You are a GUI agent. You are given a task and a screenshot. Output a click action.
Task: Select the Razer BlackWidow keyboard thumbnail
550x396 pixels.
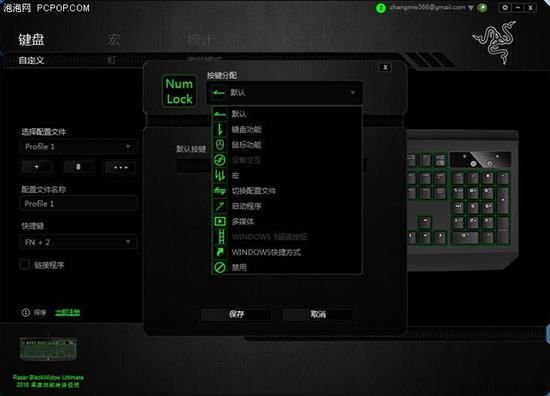(48, 349)
